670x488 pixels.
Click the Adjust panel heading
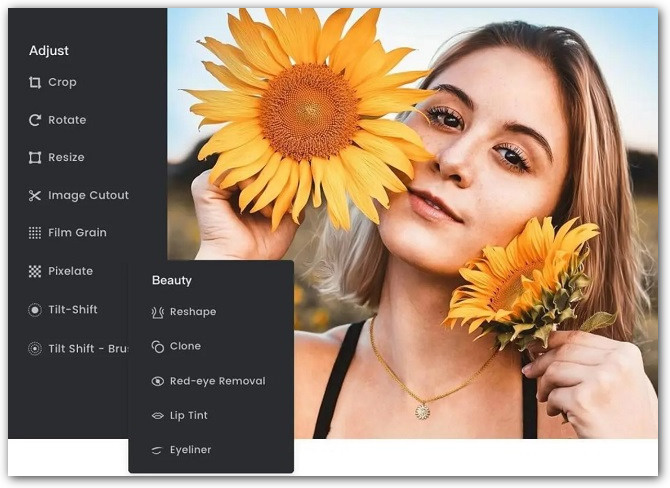[49, 51]
